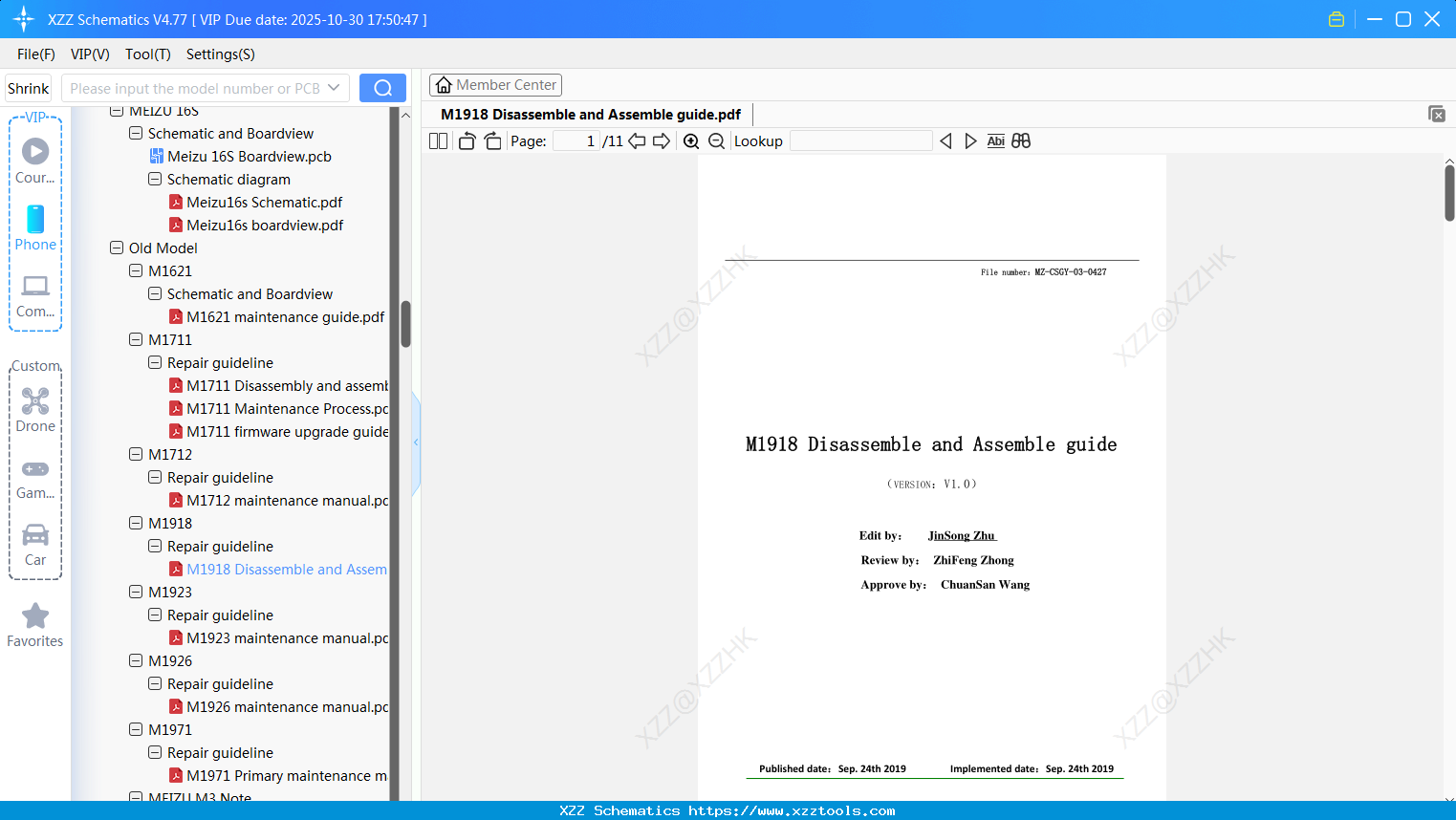Viewport: 1456px width, 820px height.
Task: Click the two-page view icon
Action: tap(438, 141)
